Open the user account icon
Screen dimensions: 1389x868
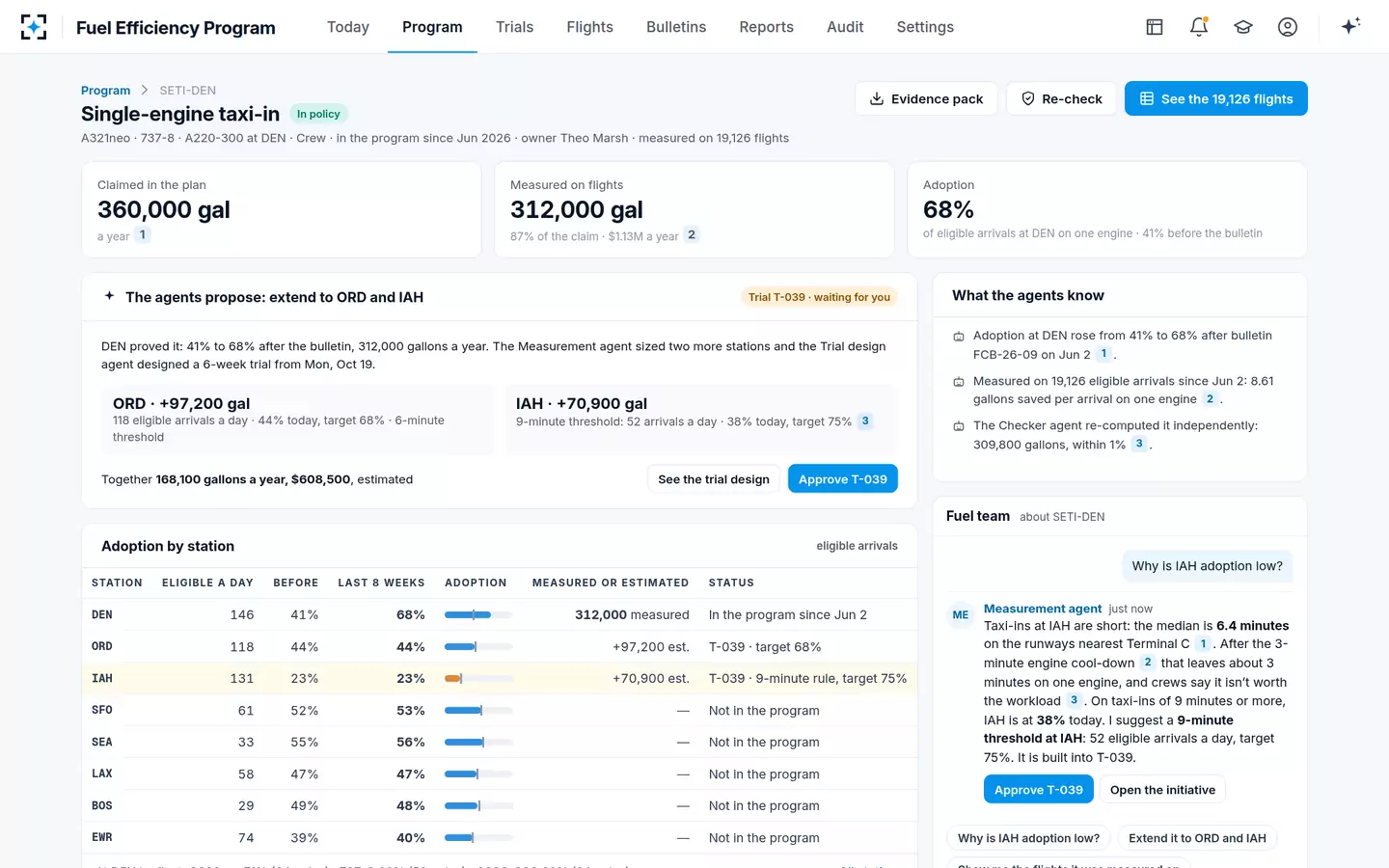[x=1288, y=27]
